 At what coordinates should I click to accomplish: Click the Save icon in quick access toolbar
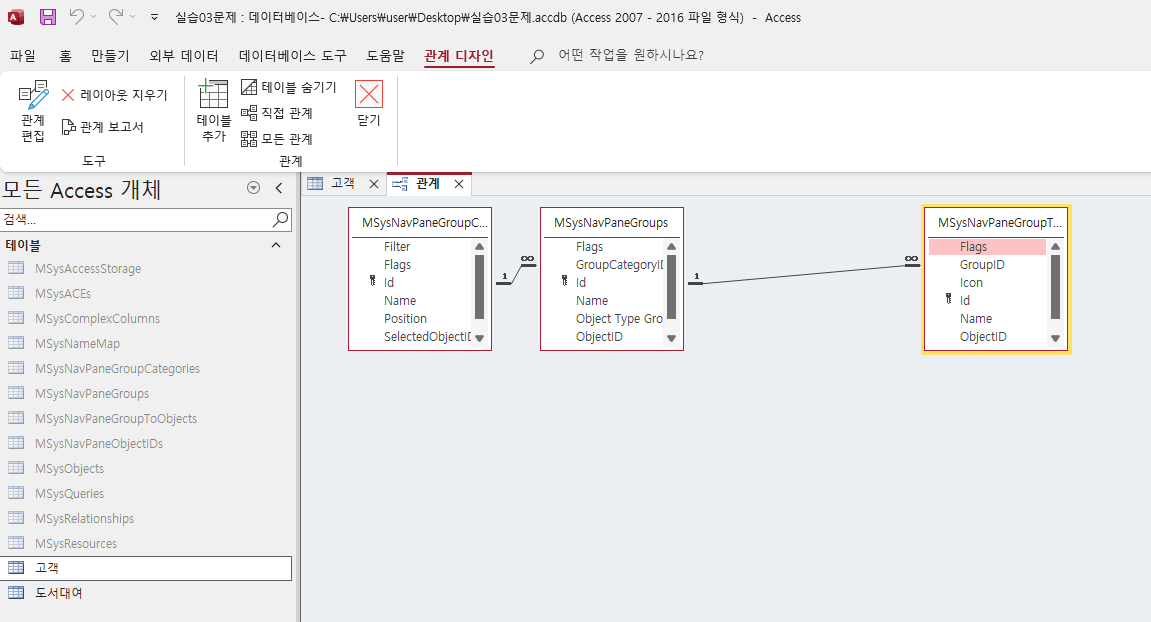48,17
